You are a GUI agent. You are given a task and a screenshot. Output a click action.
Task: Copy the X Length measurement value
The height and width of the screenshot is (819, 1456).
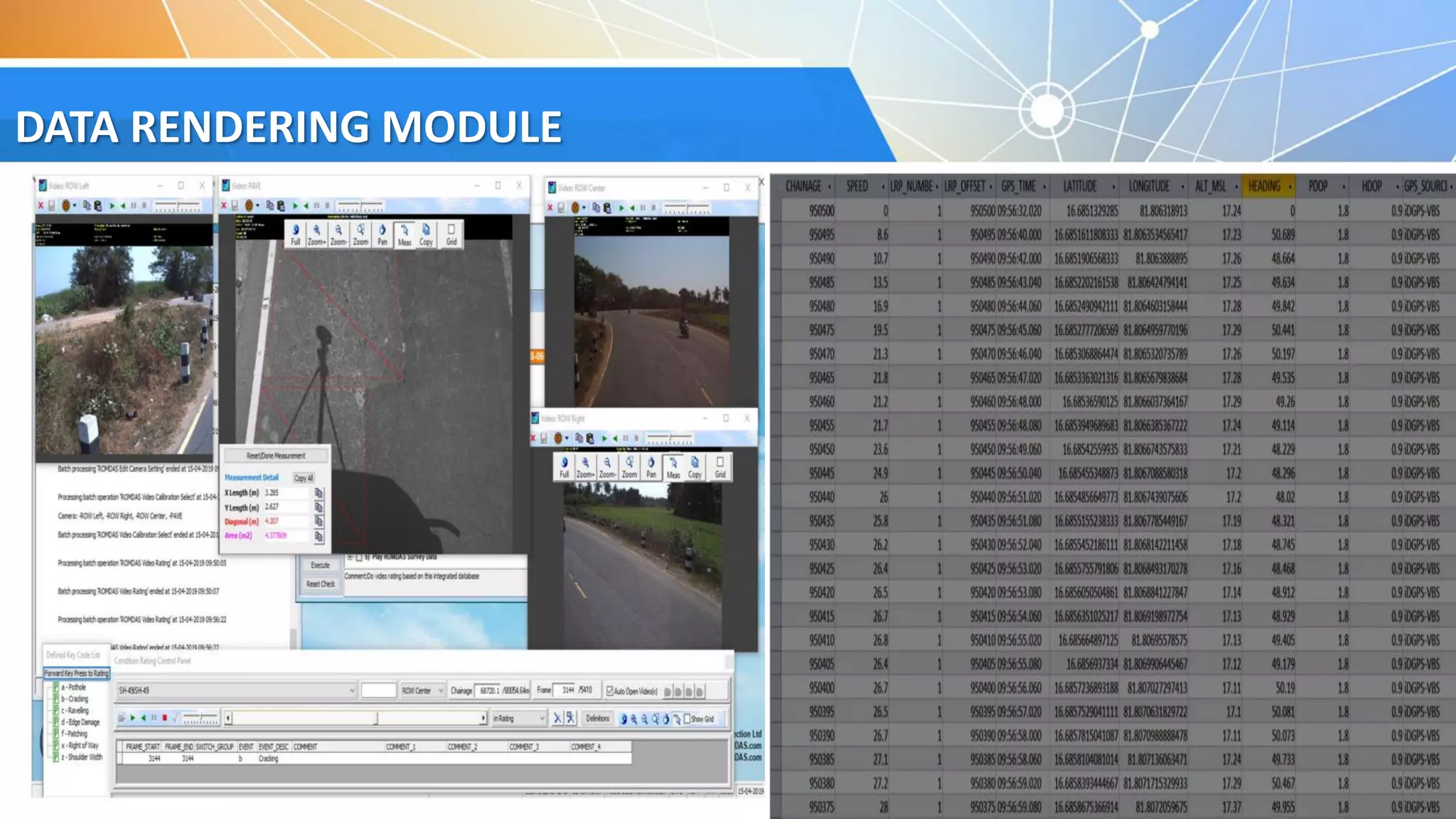318,493
